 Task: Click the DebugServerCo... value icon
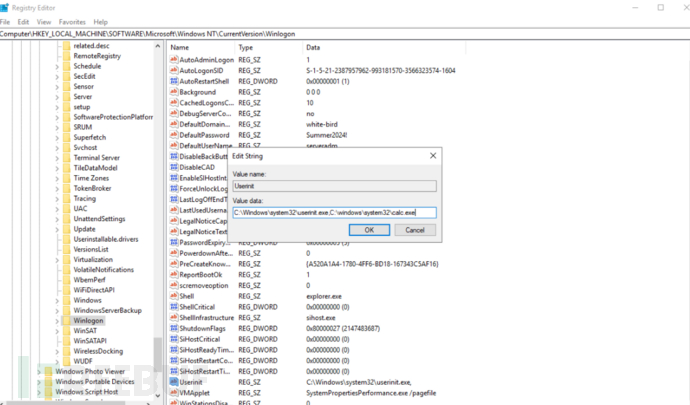pos(174,114)
